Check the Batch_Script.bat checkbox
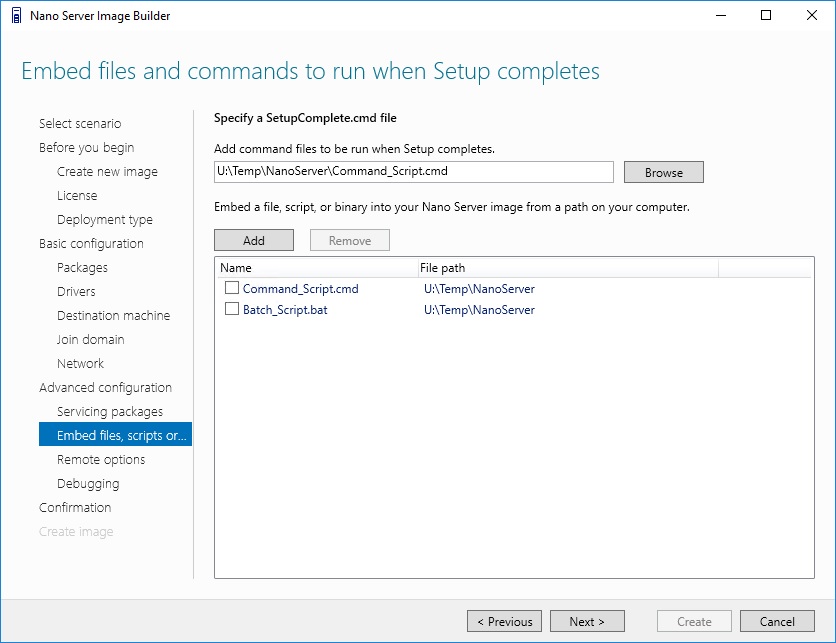This screenshot has width=836, height=643. (231, 309)
